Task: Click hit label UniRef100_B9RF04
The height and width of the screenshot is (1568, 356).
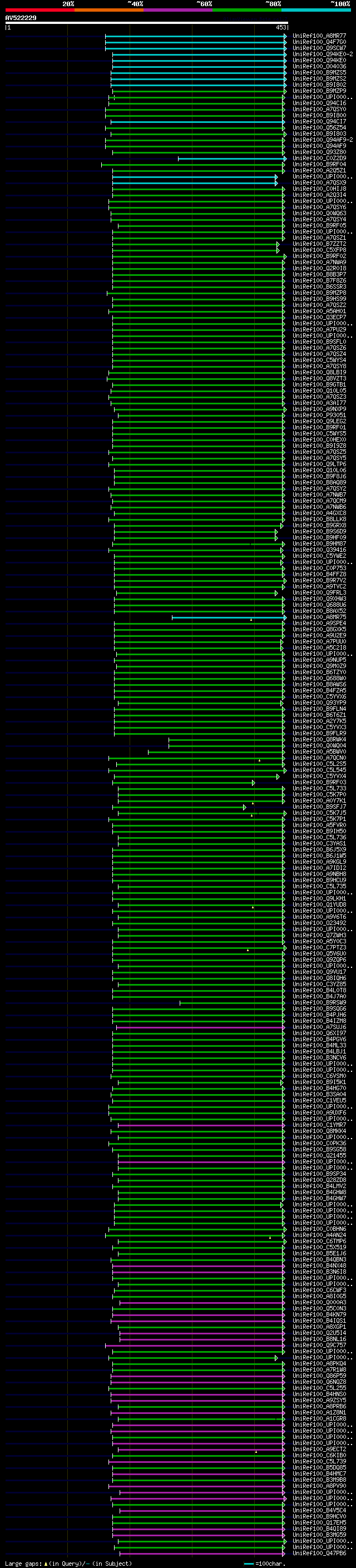Action: [x=319, y=164]
